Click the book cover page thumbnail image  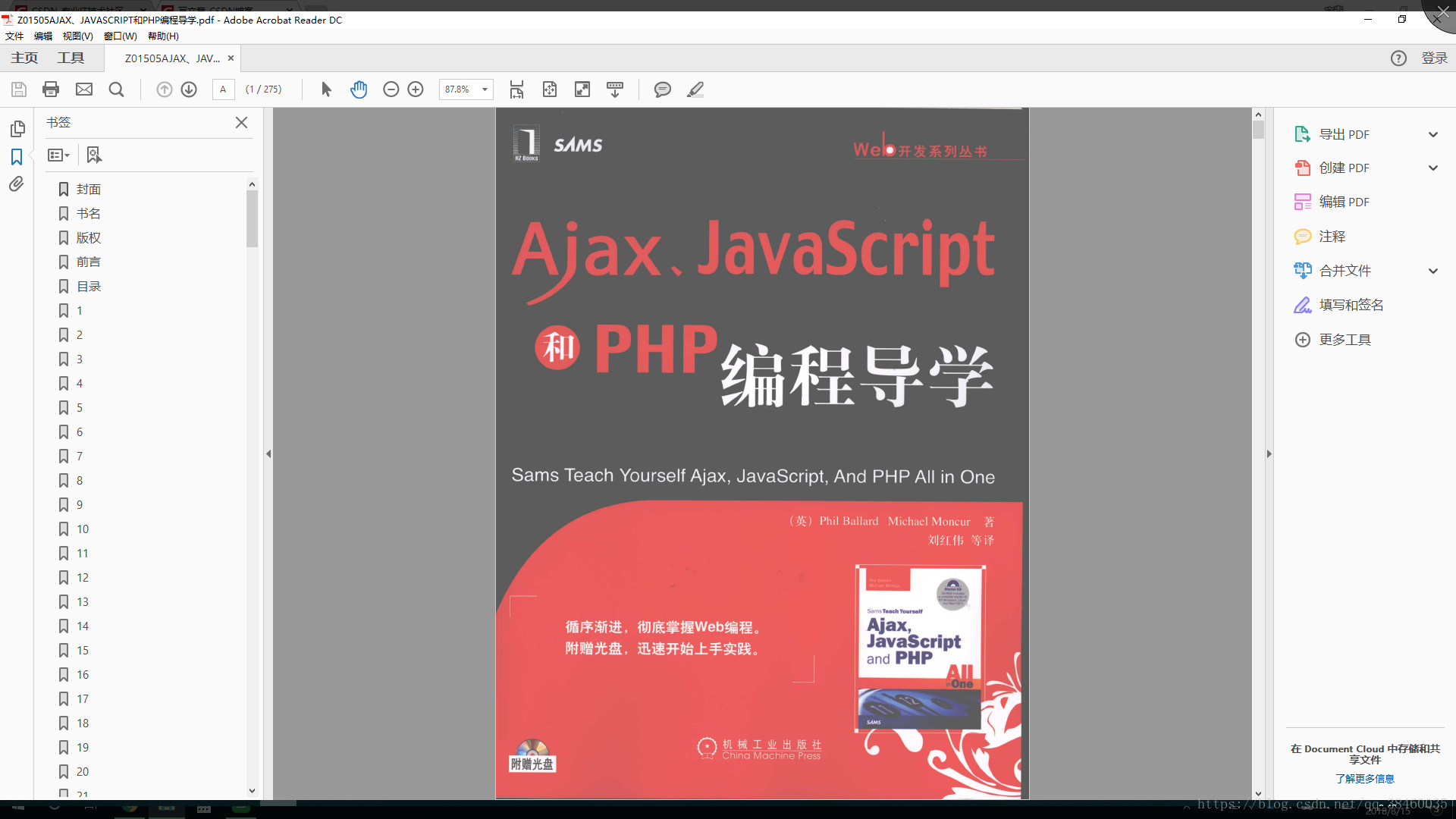[920, 648]
